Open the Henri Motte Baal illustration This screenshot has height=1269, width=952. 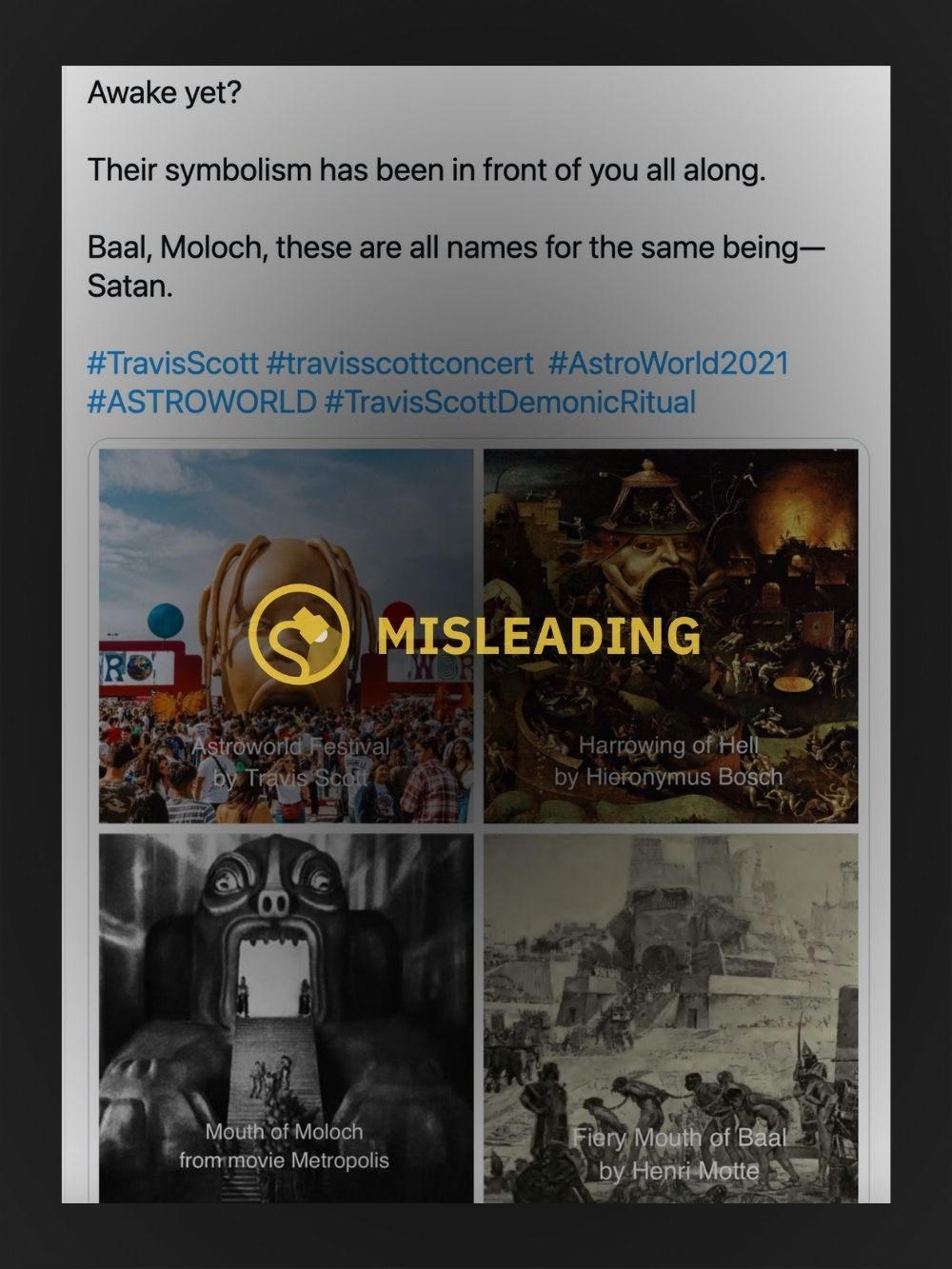pyautogui.click(x=671, y=1019)
